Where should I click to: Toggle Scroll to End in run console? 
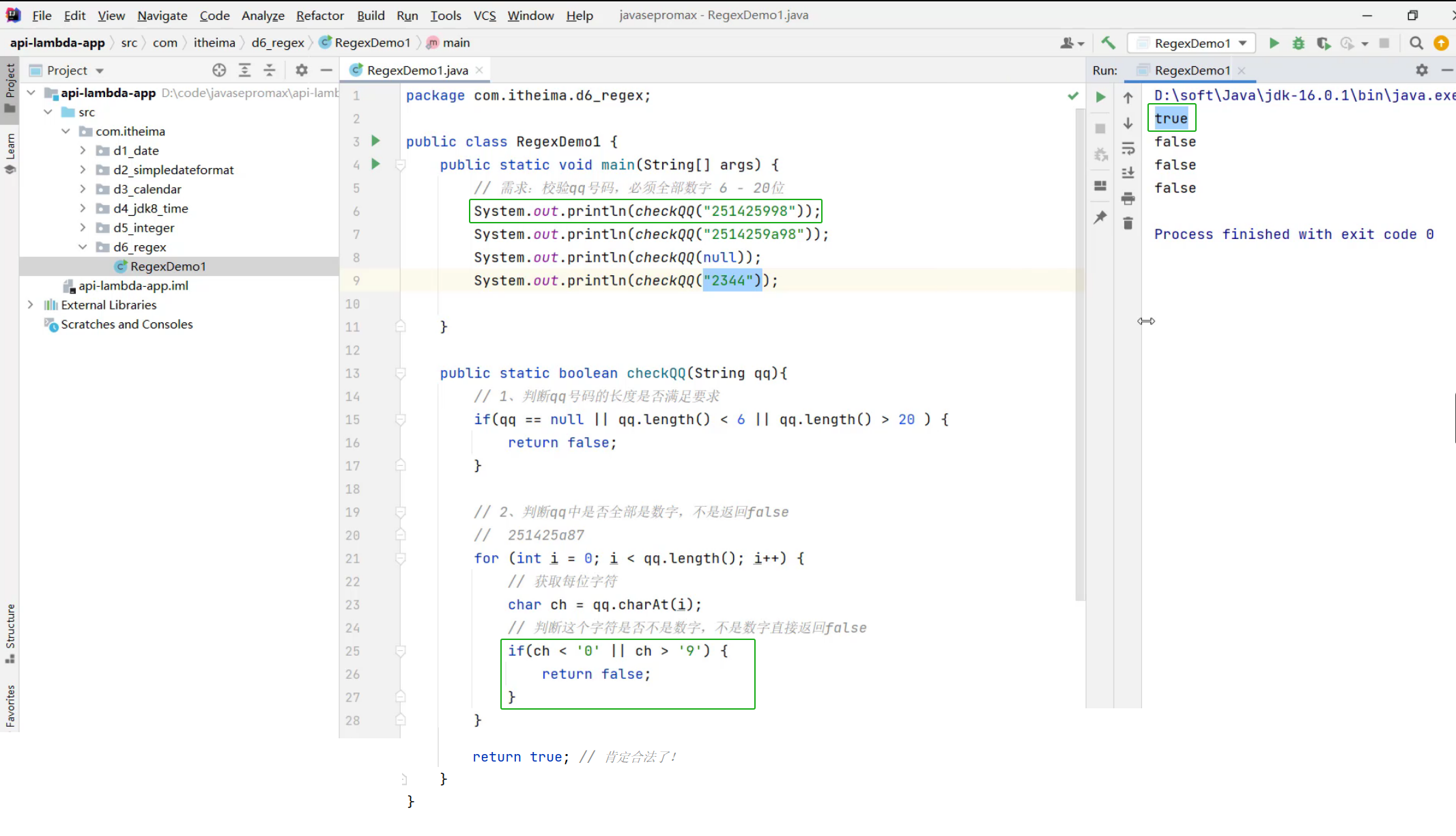(x=1128, y=173)
